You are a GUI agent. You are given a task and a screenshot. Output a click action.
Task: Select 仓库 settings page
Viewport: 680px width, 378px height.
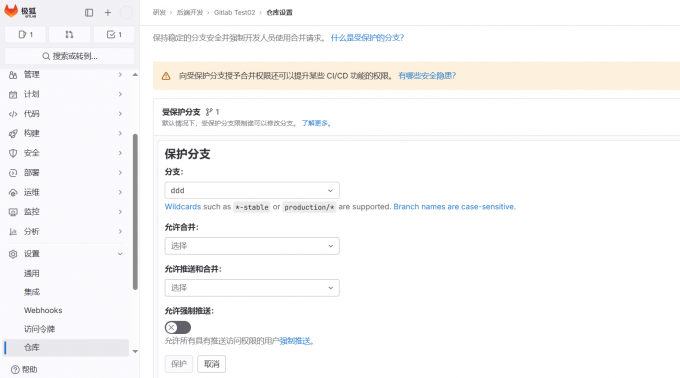pos(66,348)
